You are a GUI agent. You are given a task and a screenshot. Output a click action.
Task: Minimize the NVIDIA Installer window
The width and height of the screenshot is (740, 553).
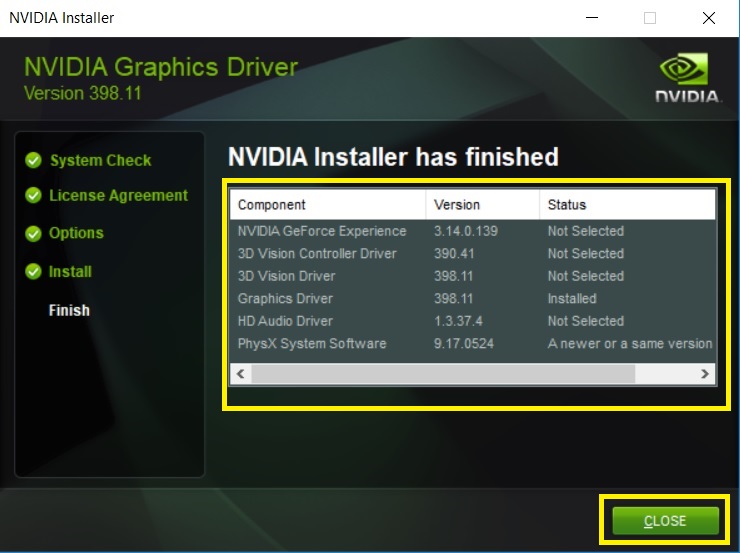pos(592,18)
